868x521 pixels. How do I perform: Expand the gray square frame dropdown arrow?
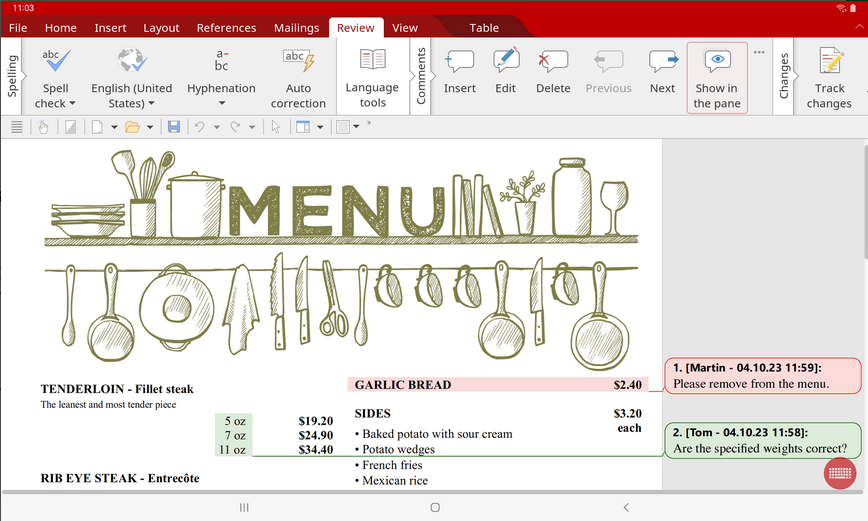click(x=356, y=127)
